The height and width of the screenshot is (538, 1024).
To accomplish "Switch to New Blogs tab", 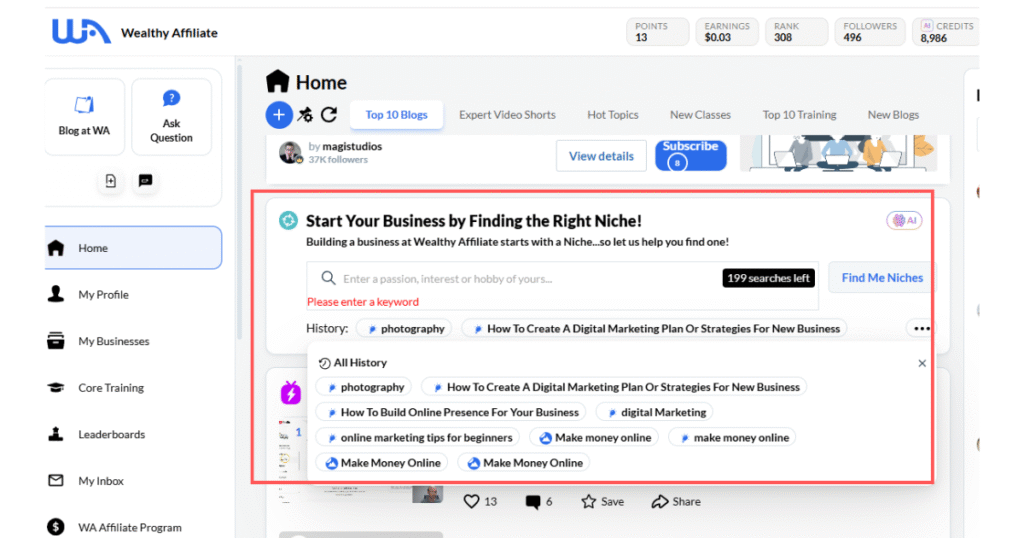I will (x=893, y=115).
